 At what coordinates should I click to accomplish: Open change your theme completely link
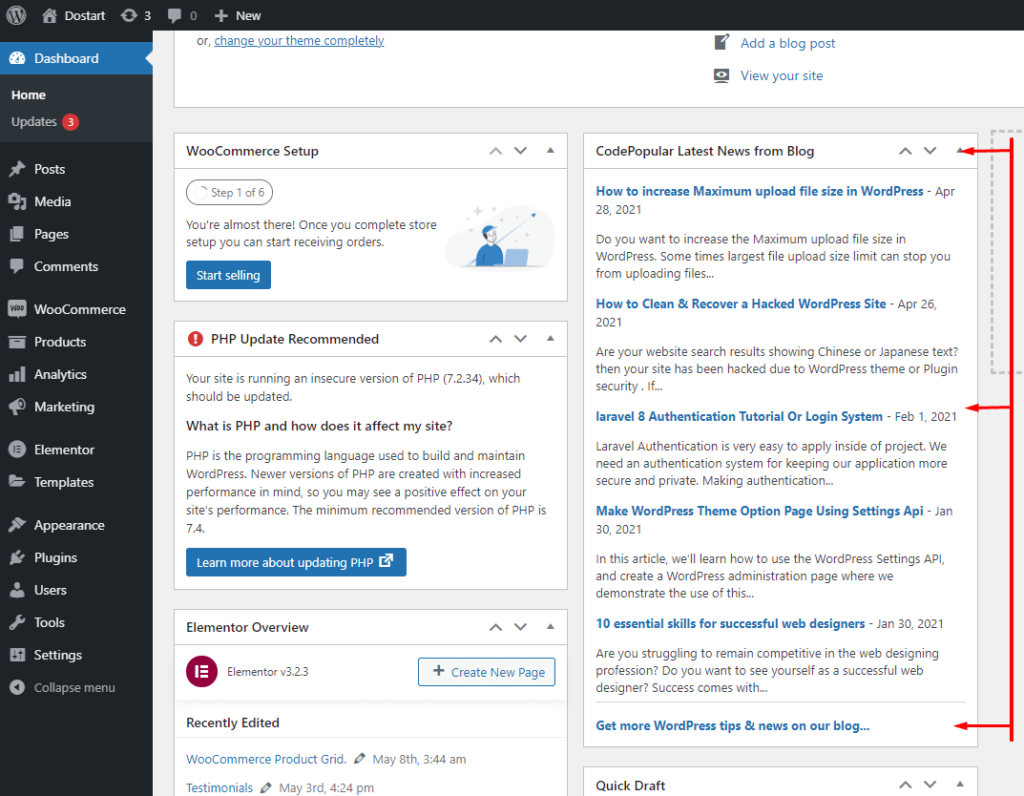pyautogui.click(x=299, y=40)
